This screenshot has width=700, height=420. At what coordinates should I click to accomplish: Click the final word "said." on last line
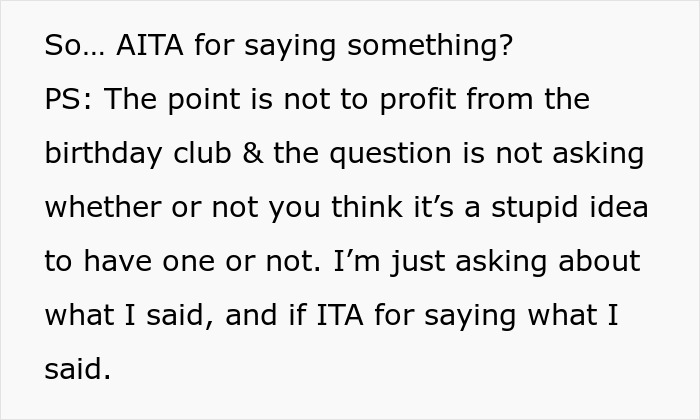77,370
